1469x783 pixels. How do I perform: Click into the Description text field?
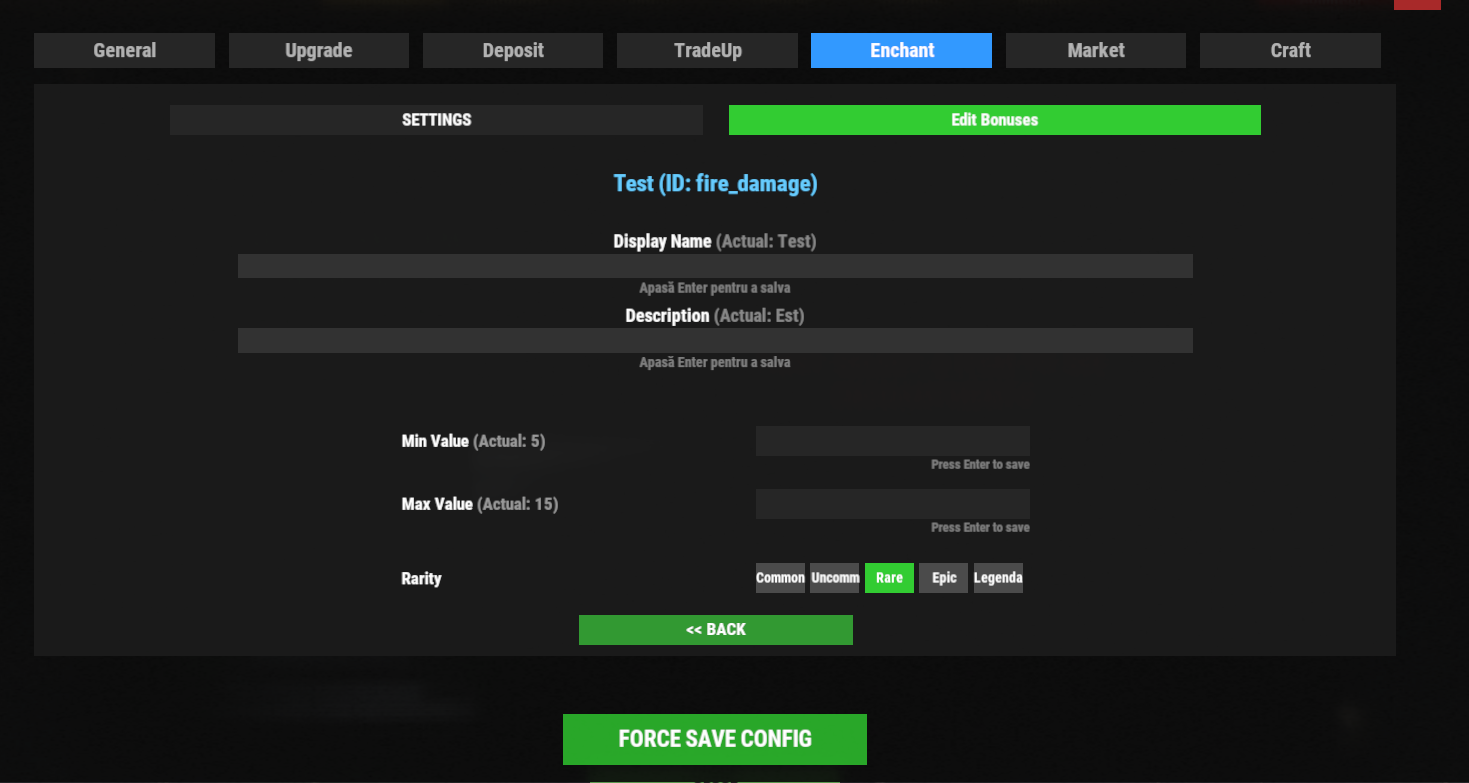tap(715, 340)
